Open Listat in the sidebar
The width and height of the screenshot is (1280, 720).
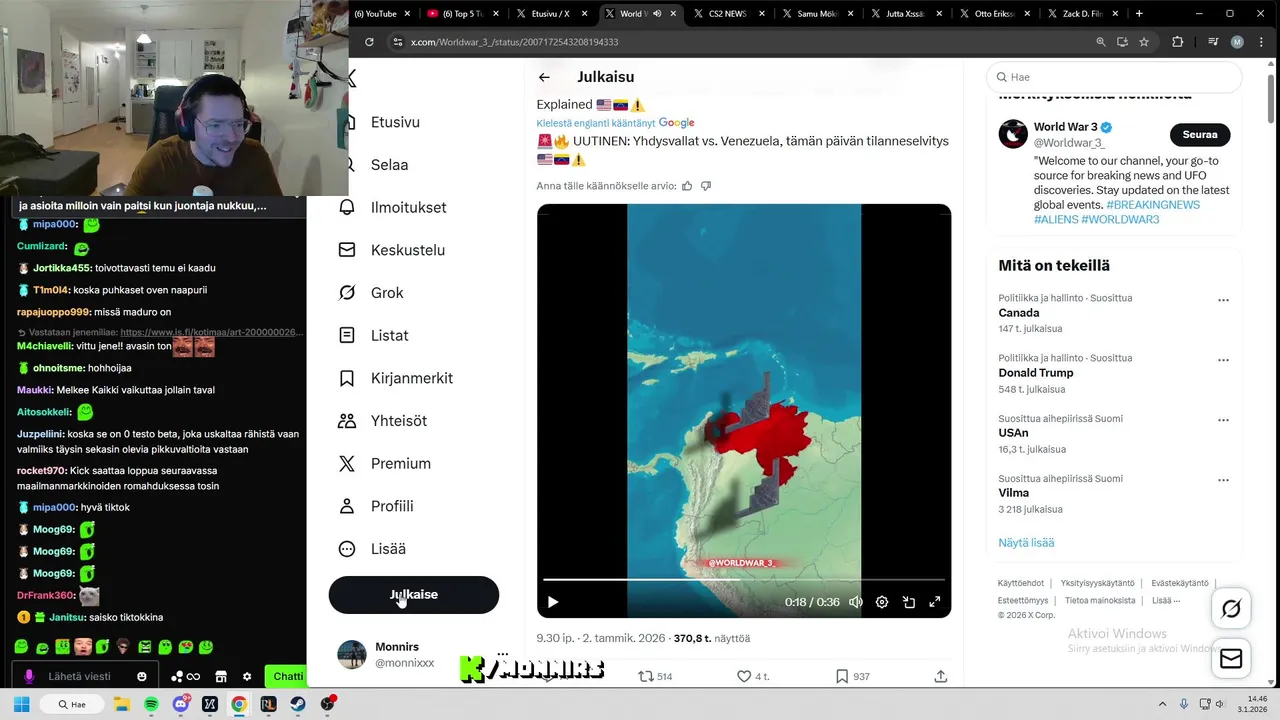click(389, 335)
